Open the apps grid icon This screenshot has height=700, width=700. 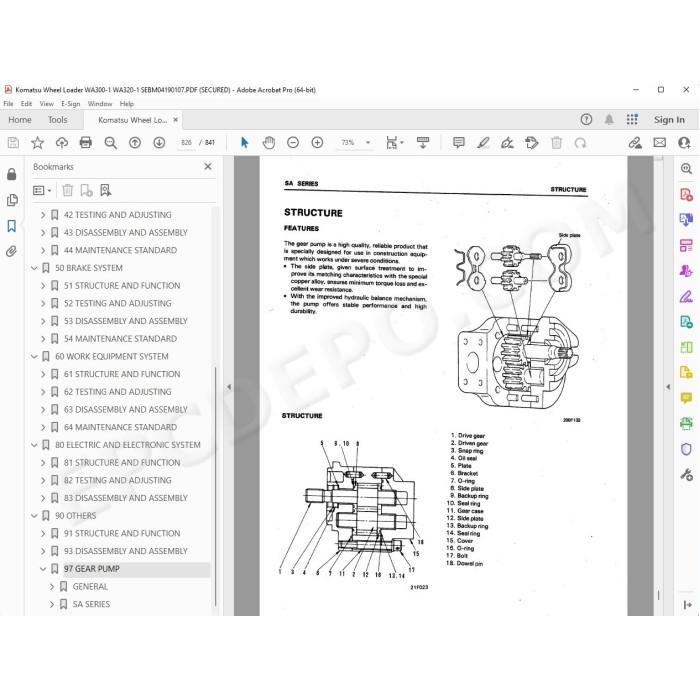[x=632, y=119]
